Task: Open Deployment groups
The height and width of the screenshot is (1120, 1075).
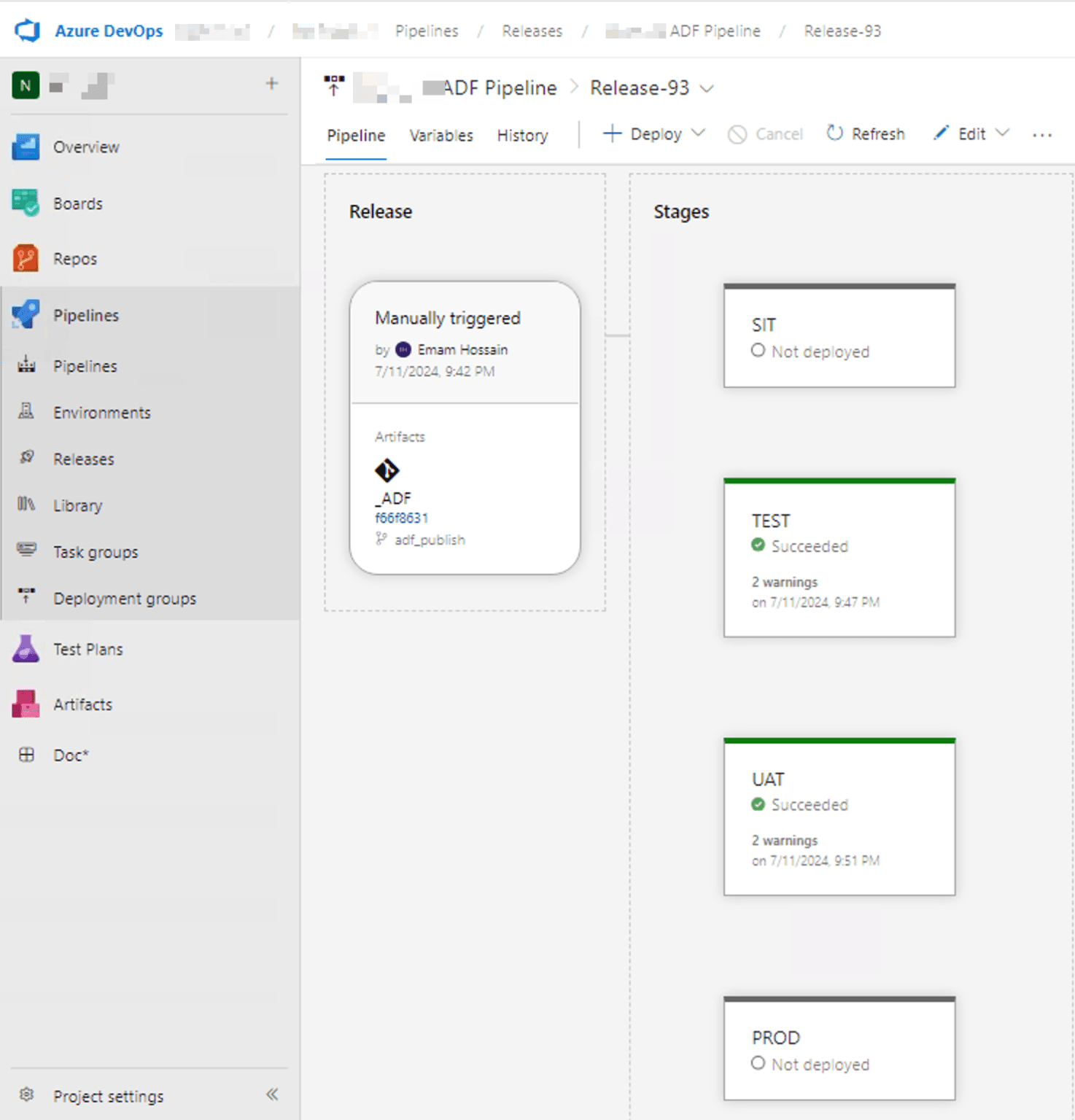Action: [125, 598]
